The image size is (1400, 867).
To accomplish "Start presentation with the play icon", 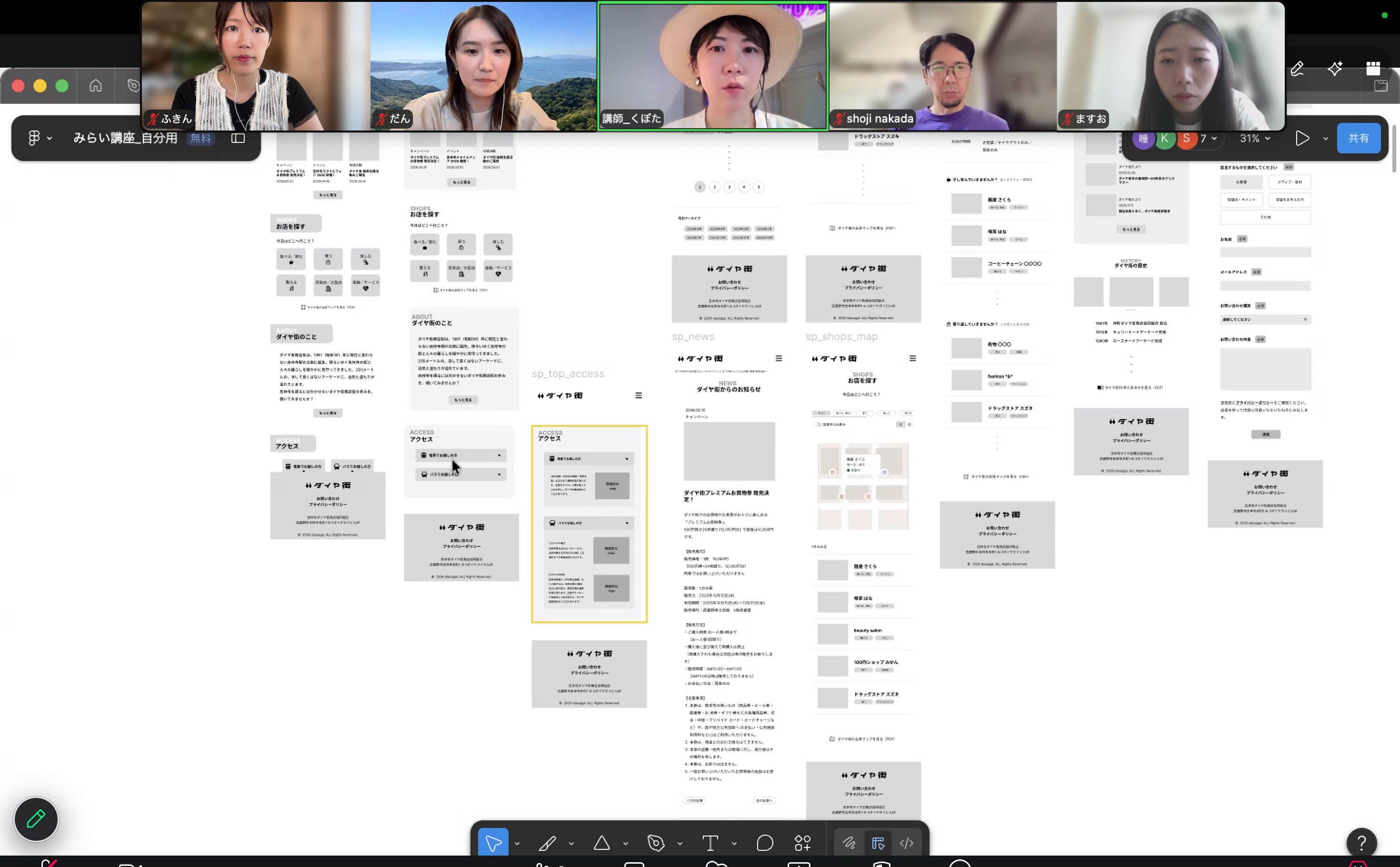I will (1302, 138).
